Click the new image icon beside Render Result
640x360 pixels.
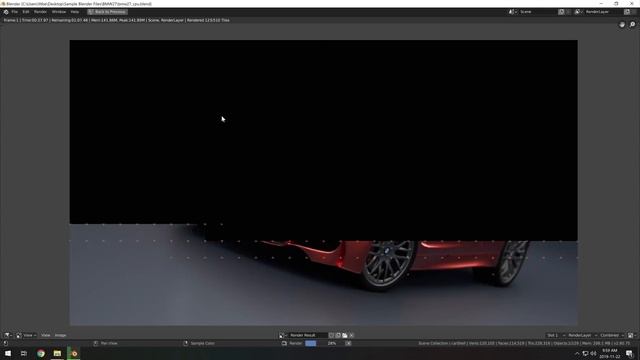338,335
